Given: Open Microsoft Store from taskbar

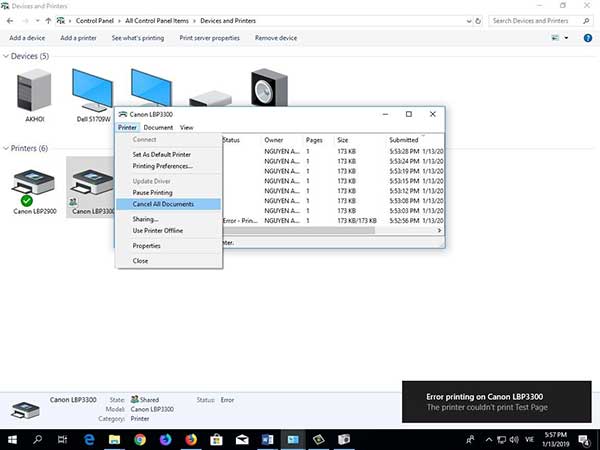Looking at the screenshot, I should [x=216, y=440].
